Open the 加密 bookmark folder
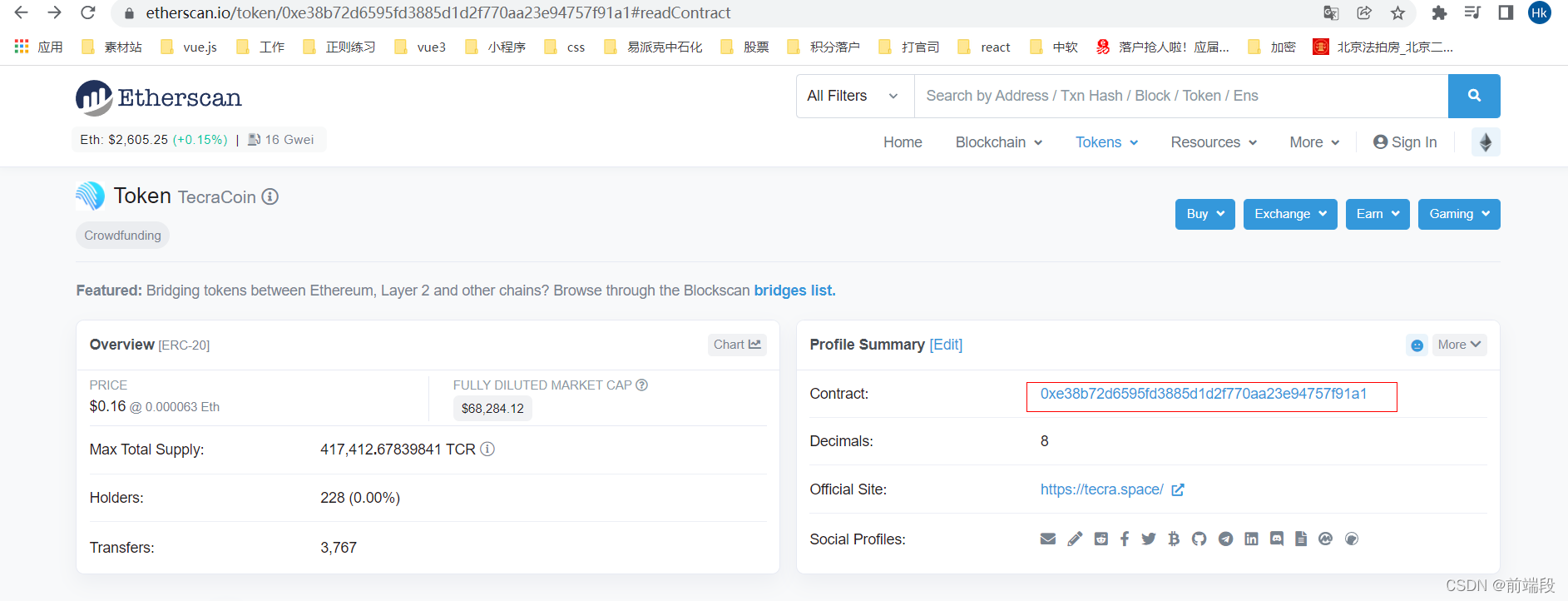Screen dimensions: 1568x601 click(1272, 47)
